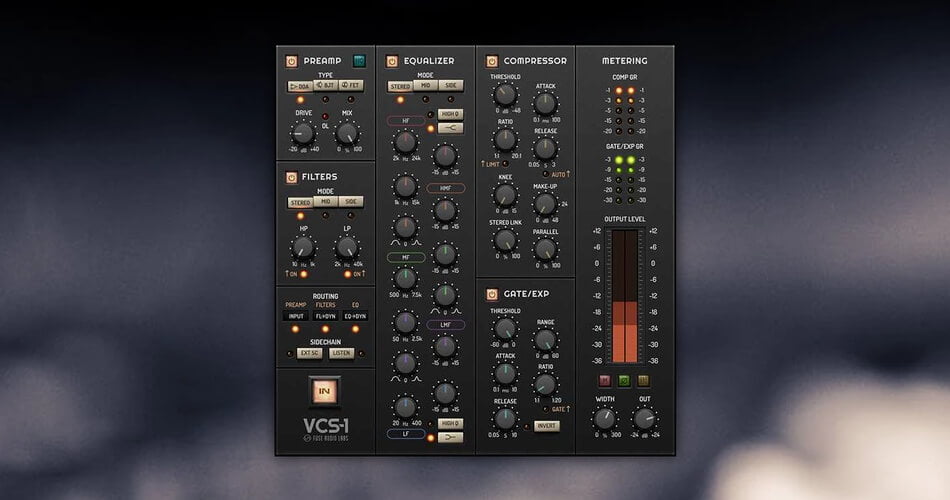Toggle the Compressor section power button
Screen dimensions: 950x500
pyautogui.click(x=492, y=61)
